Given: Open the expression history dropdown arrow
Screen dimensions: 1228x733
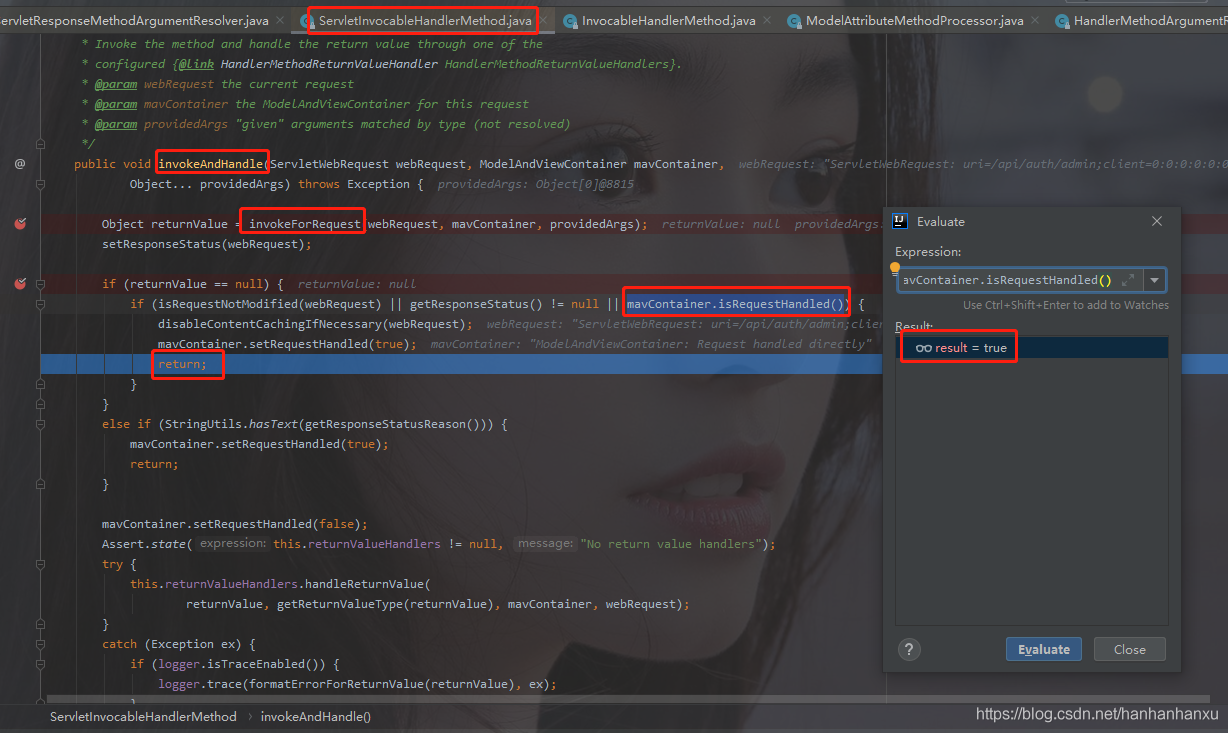Looking at the screenshot, I should (1155, 281).
